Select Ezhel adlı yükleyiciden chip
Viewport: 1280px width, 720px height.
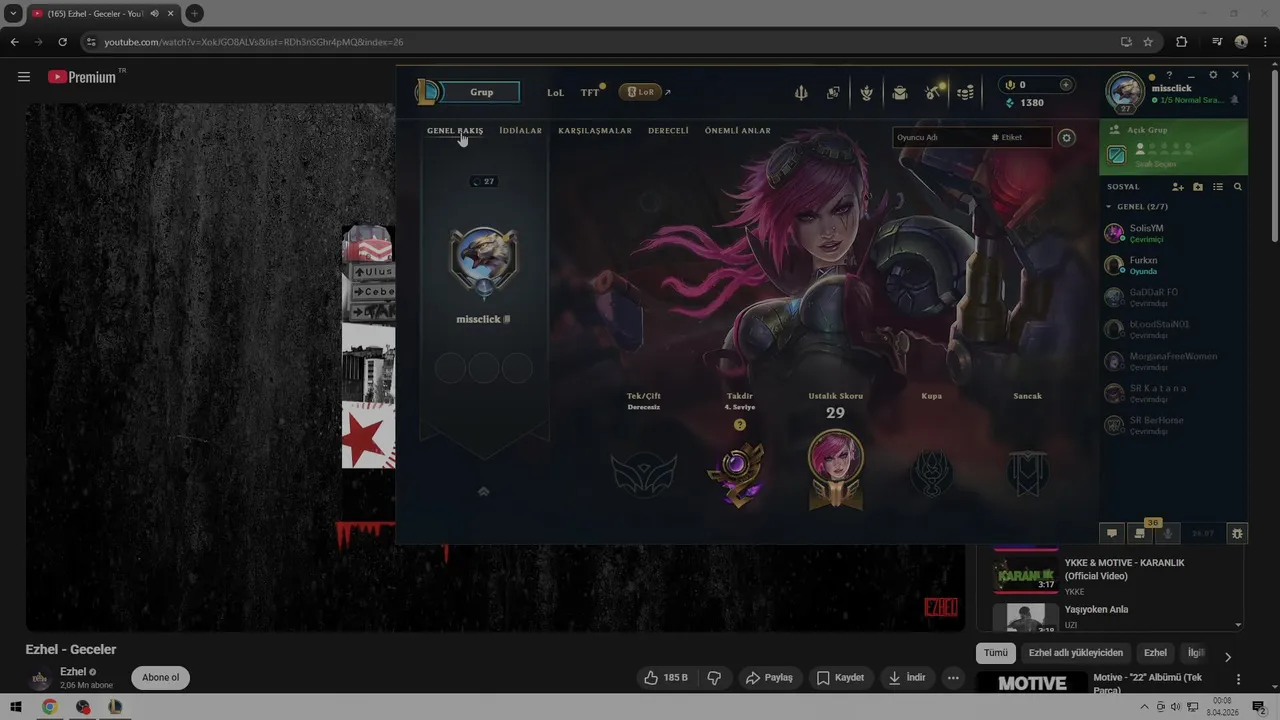coord(1076,653)
